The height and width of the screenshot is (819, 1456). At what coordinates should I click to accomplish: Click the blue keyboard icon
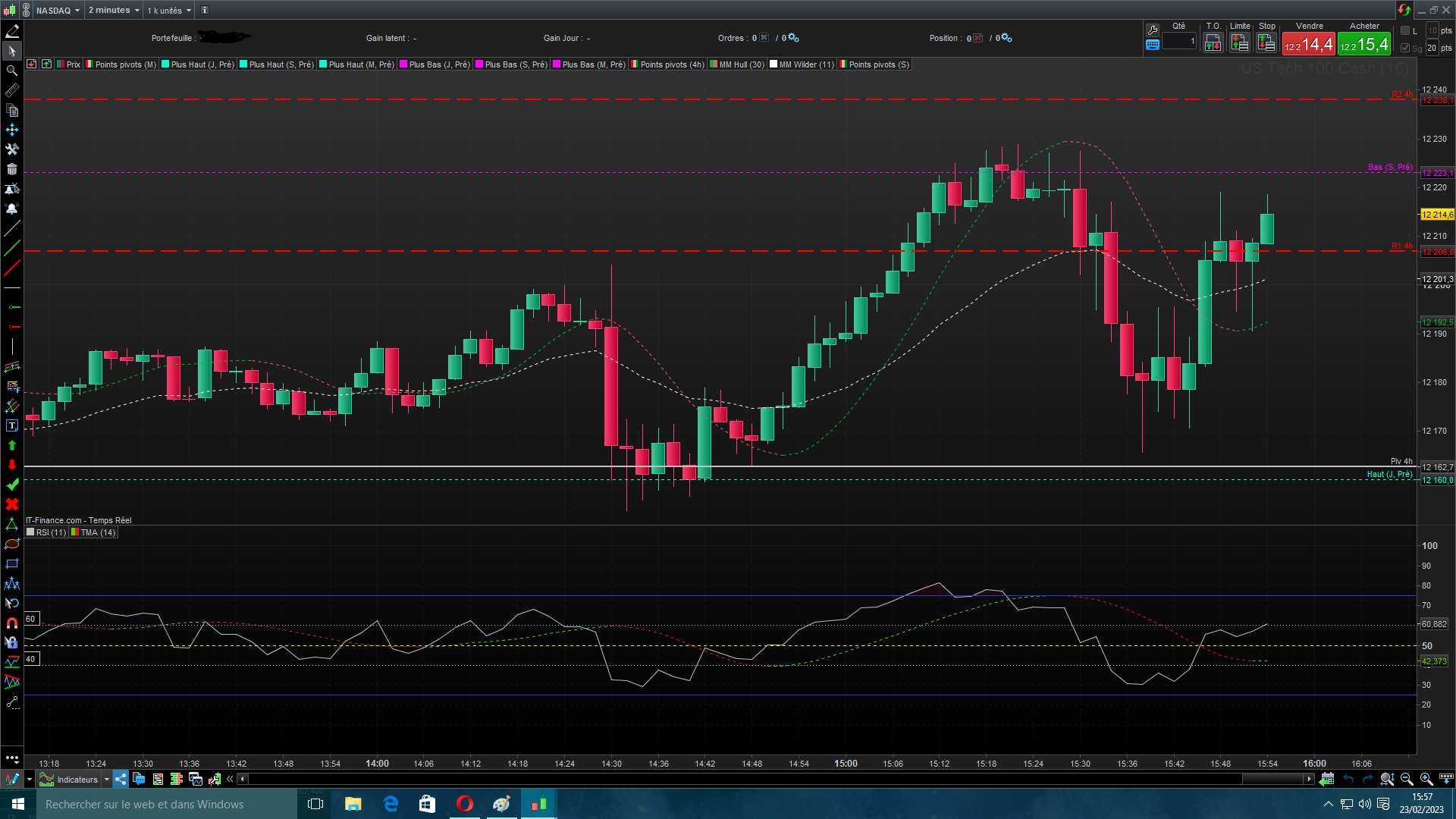(x=1153, y=45)
